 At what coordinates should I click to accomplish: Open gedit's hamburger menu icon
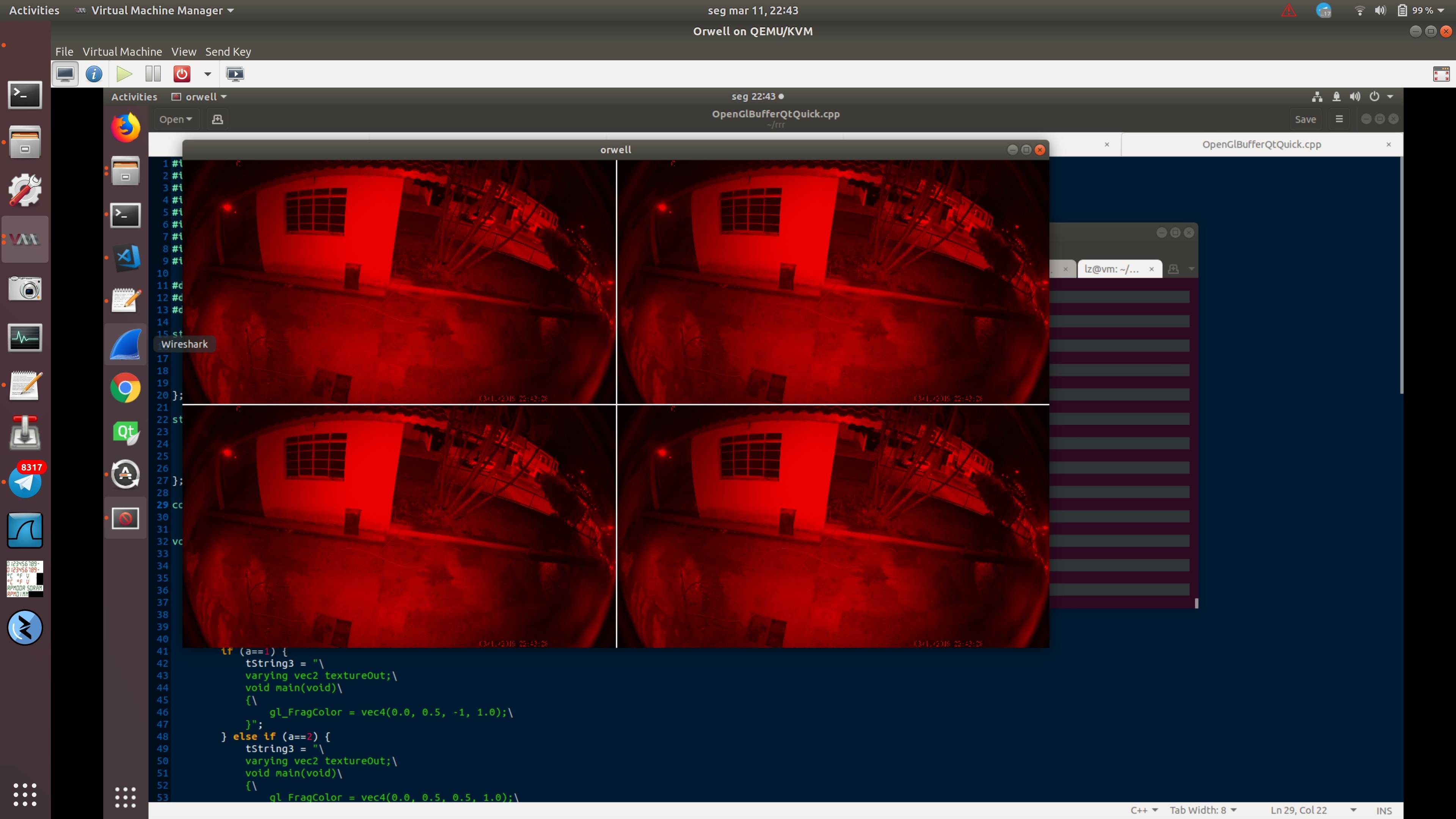(1340, 119)
